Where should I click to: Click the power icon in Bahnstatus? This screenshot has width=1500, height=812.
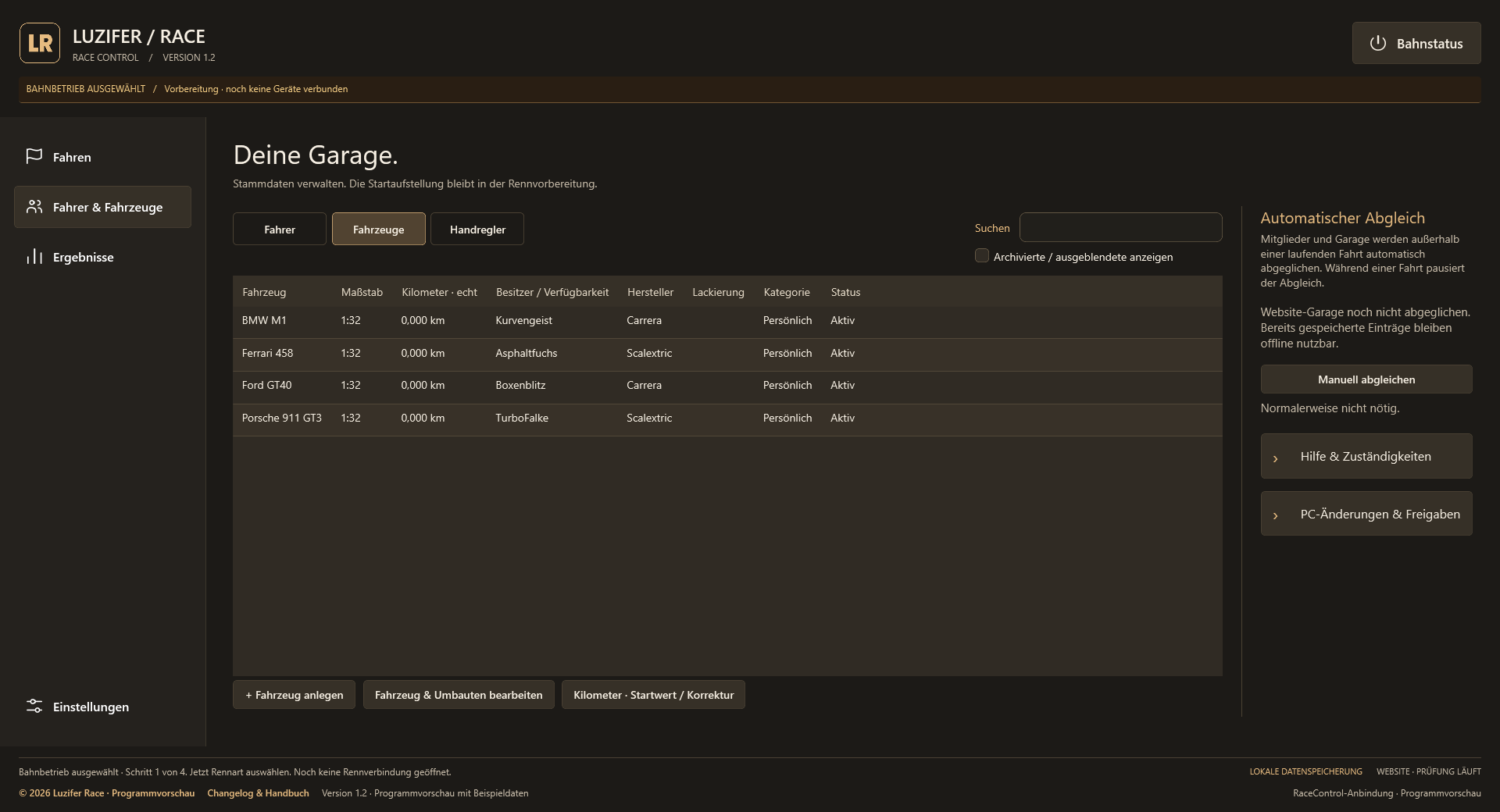tap(1378, 43)
